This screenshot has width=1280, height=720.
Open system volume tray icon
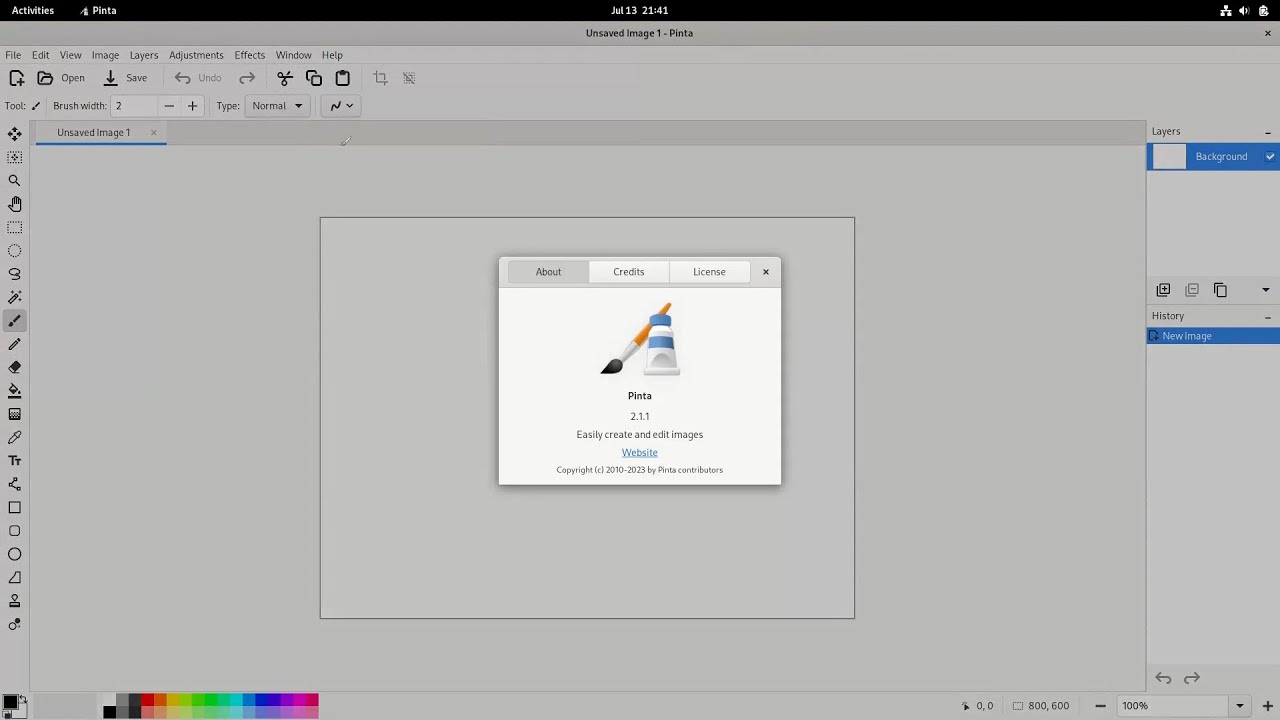[1244, 10]
